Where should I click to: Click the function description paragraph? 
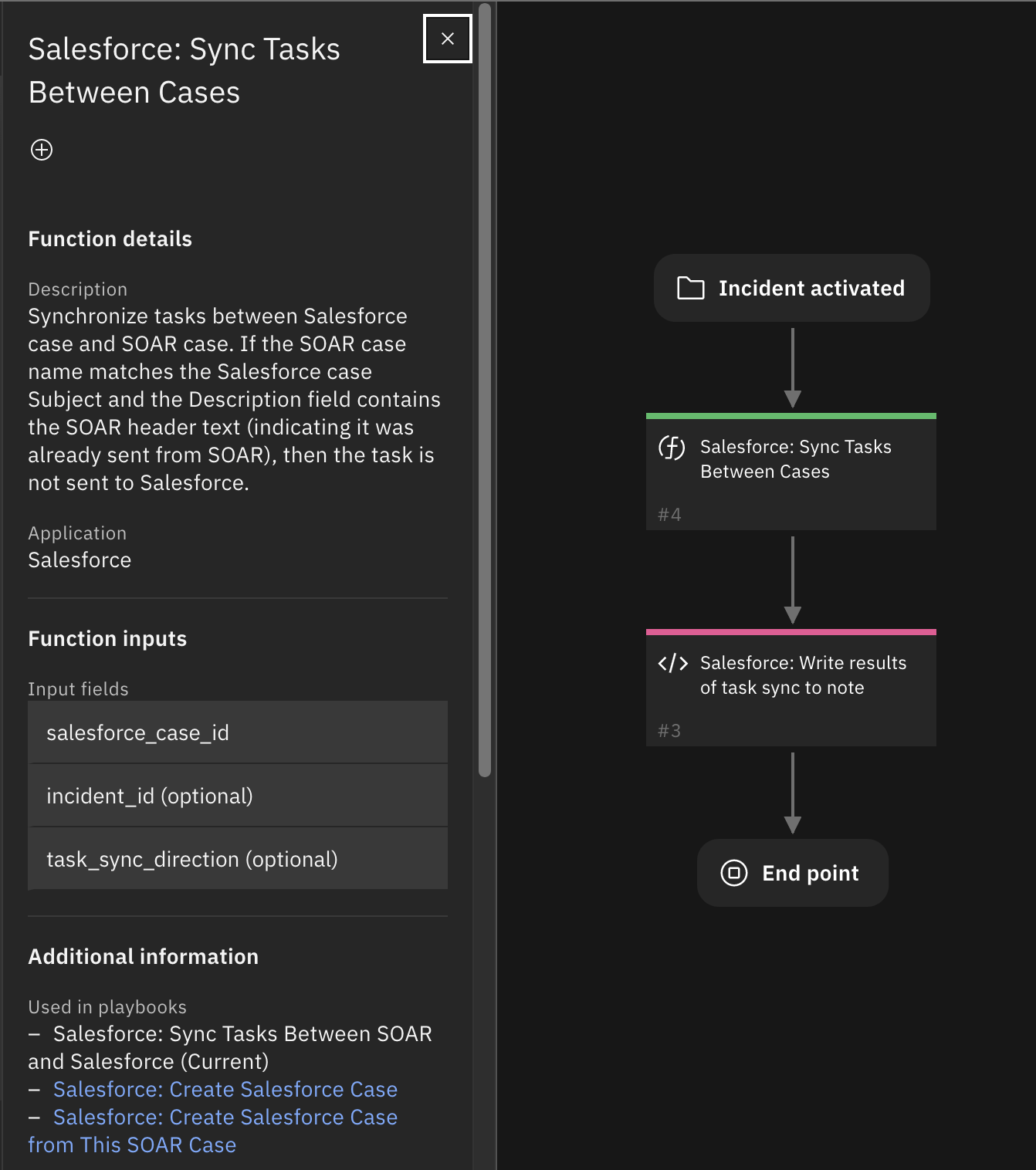click(235, 399)
